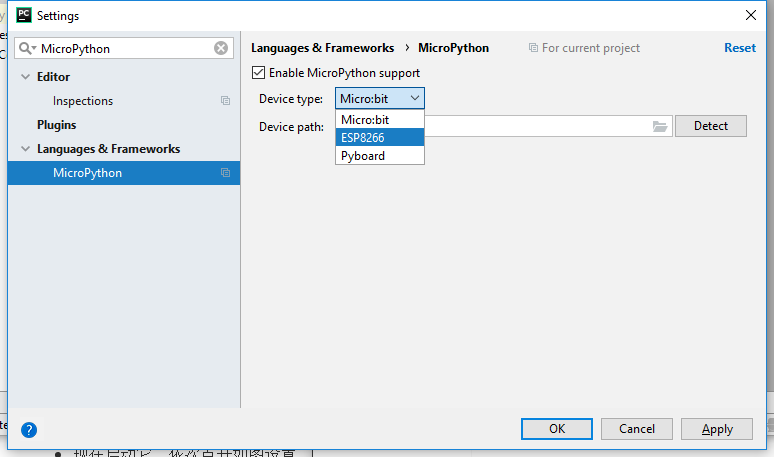Pick Micro:bit option in the list
This screenshot has width=774, height=457.
[379, 120]
